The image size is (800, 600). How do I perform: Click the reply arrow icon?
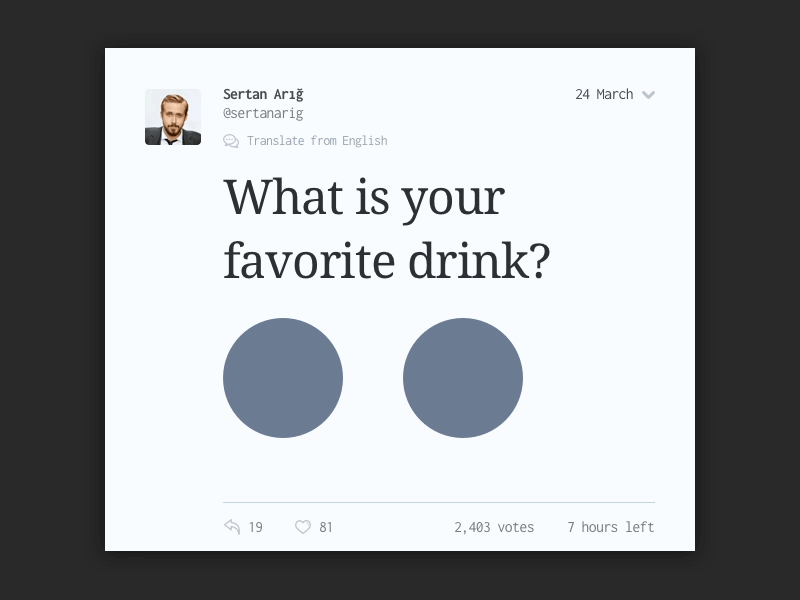[x=232, y=526]
